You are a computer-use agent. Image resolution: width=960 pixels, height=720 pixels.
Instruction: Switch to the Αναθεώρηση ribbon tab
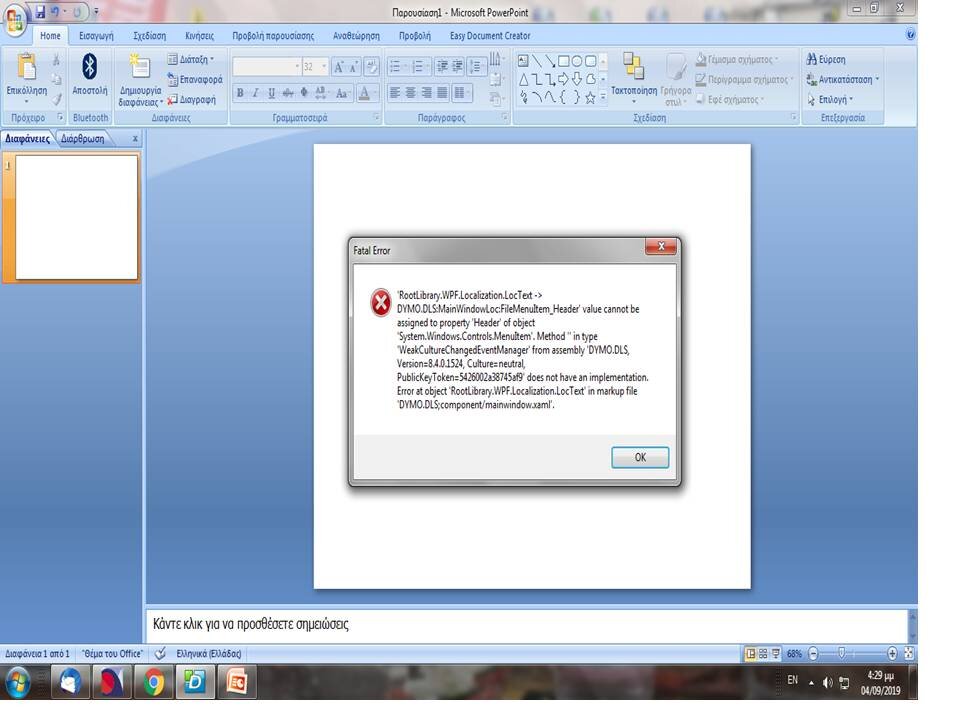pyautogui.click(x=356, y=36)
